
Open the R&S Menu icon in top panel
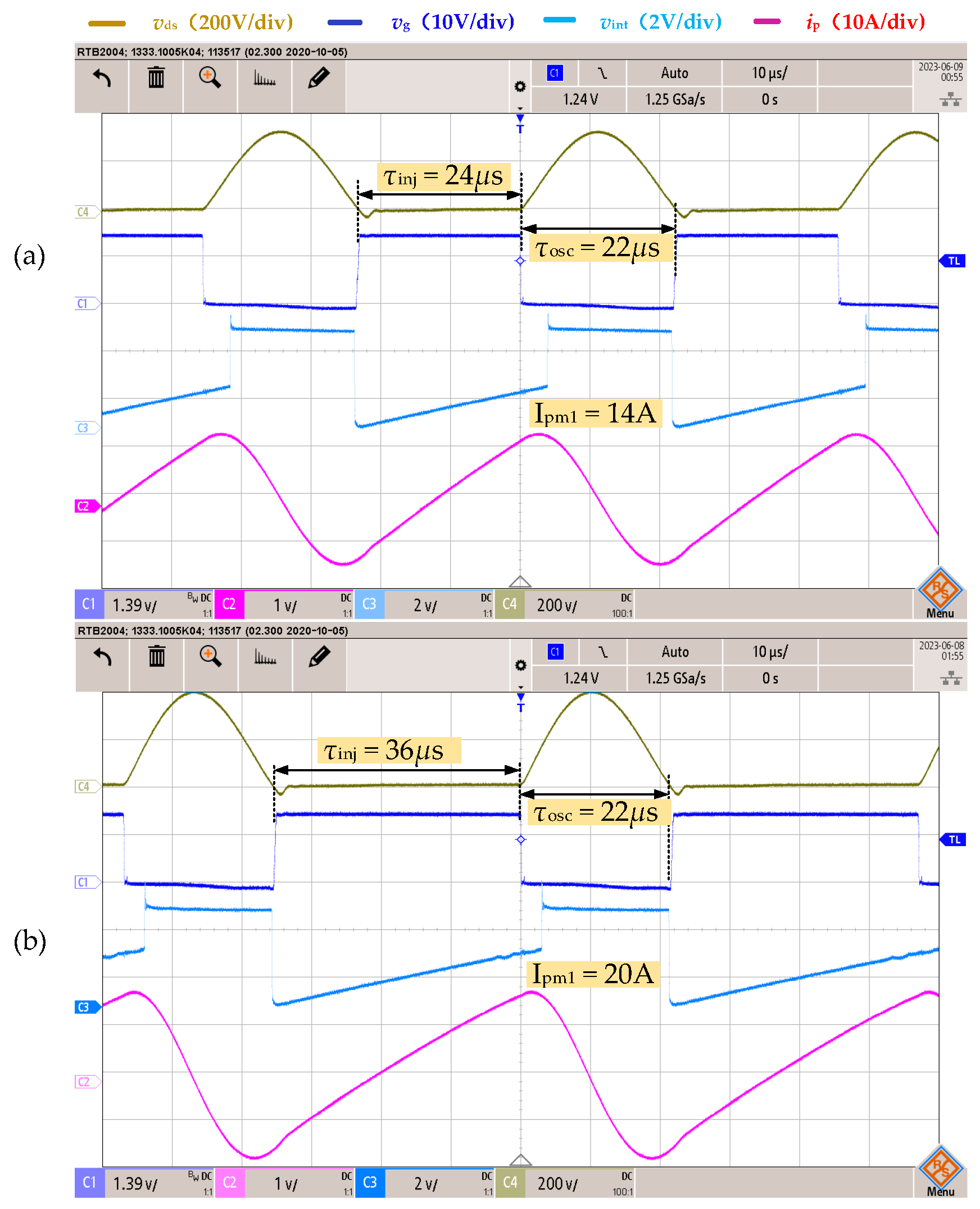tap(940, 593)
